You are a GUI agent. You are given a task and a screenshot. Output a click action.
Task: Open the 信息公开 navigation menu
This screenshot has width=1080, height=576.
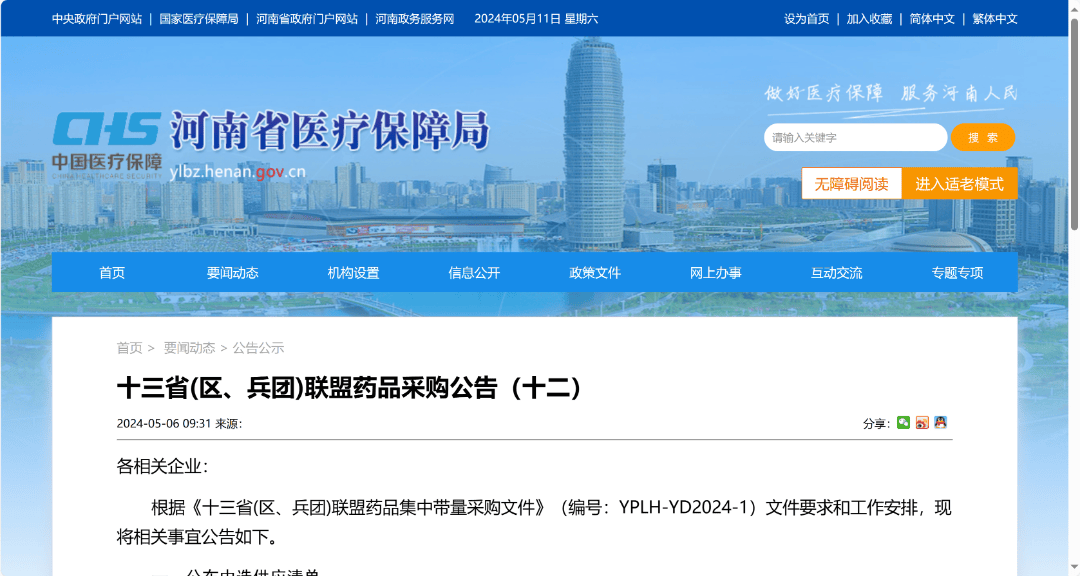[x=474, y=271]
